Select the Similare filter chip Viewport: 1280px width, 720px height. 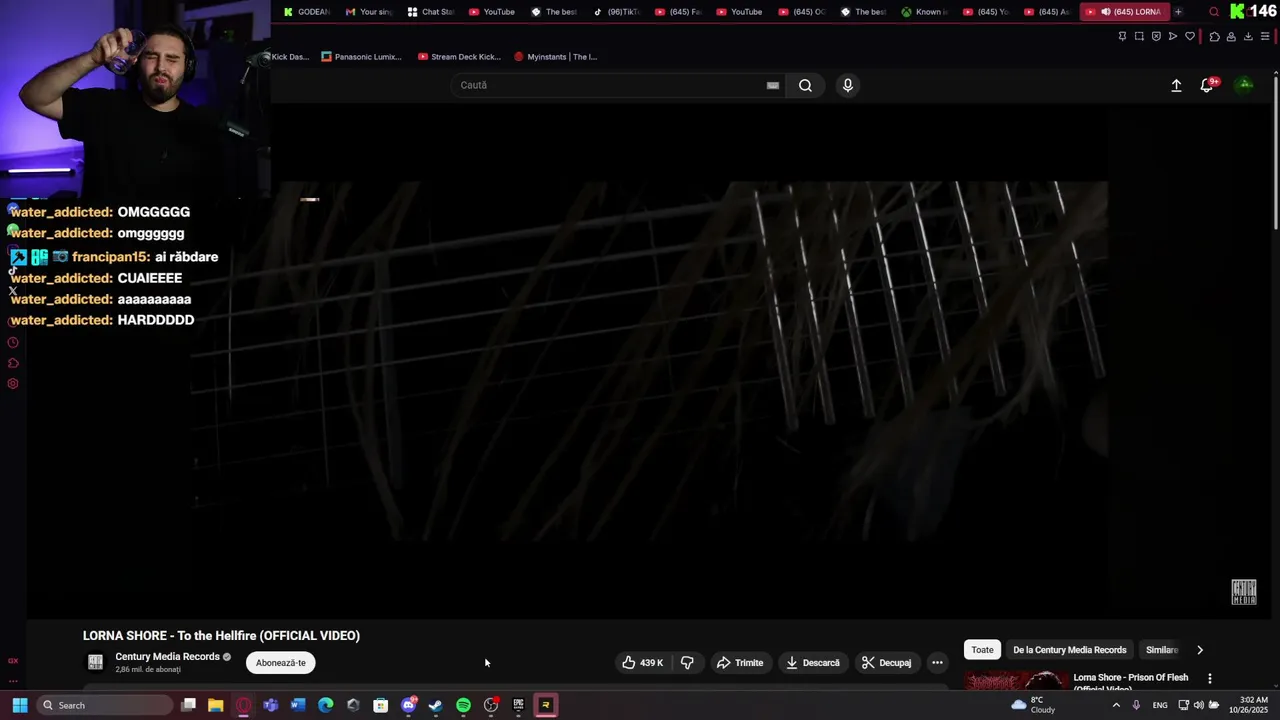click(1162, 650)
